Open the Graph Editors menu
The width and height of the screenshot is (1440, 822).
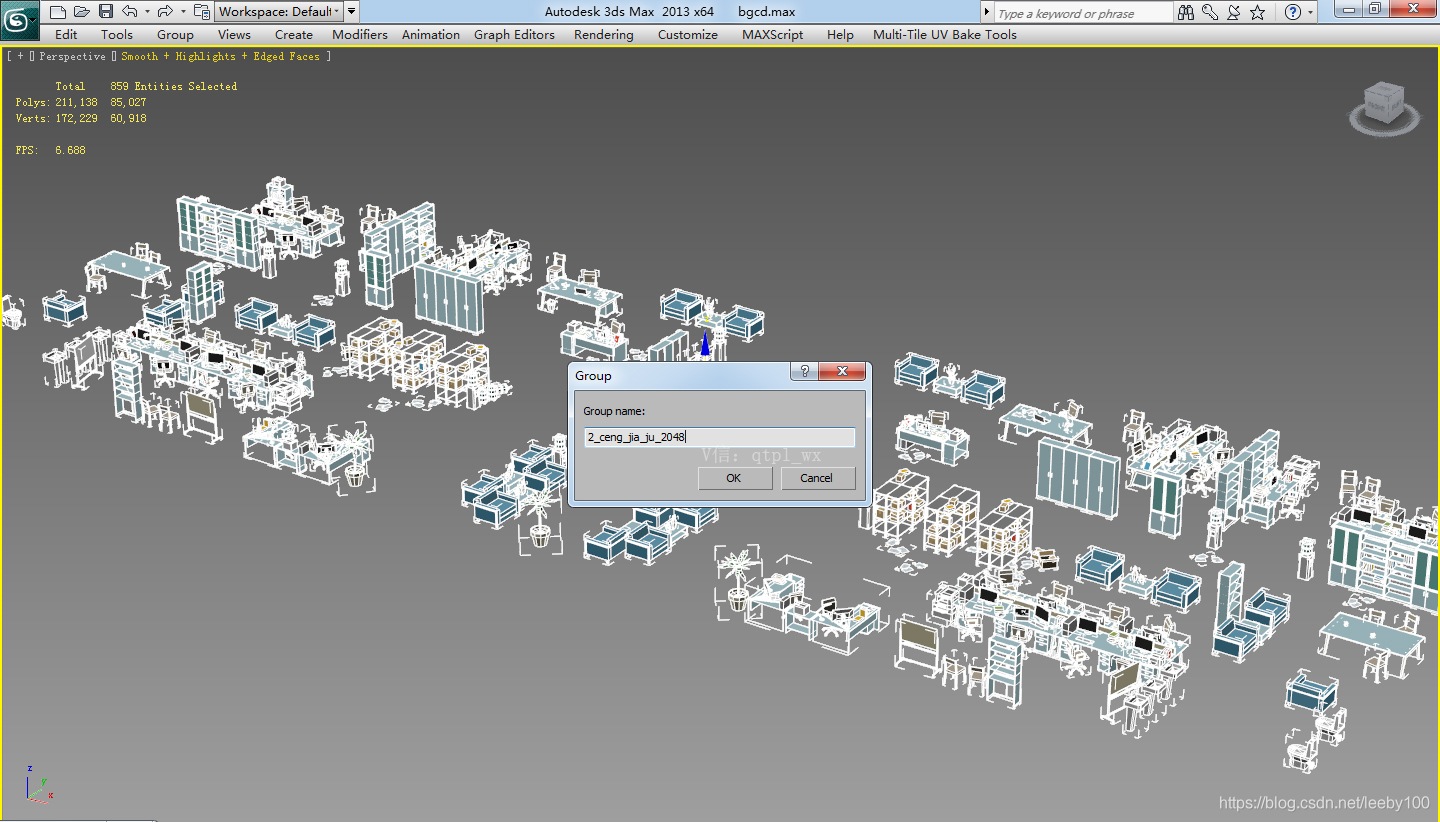tap(514, 34)
